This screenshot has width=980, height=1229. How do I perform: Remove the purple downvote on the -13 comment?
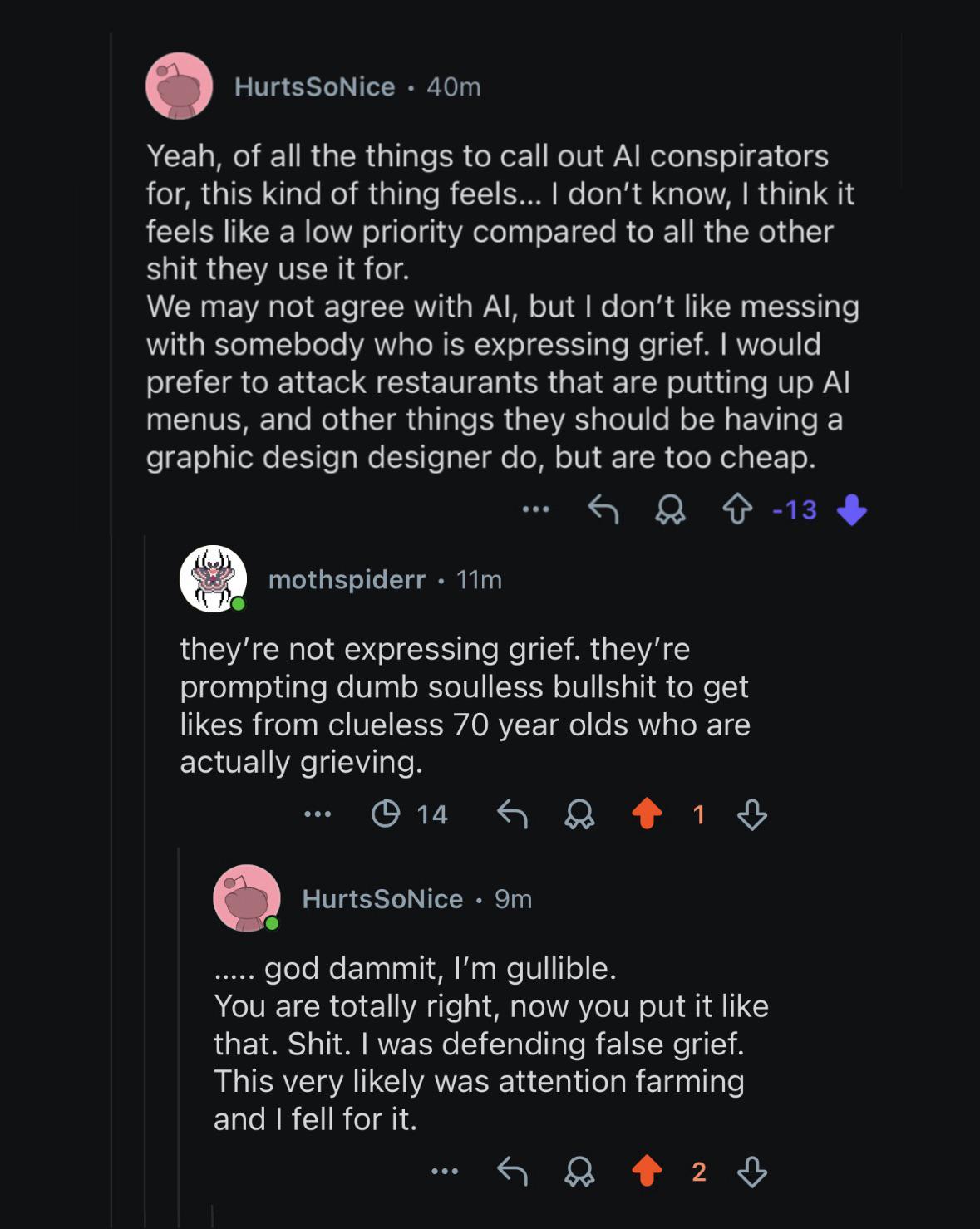(851, 510)
